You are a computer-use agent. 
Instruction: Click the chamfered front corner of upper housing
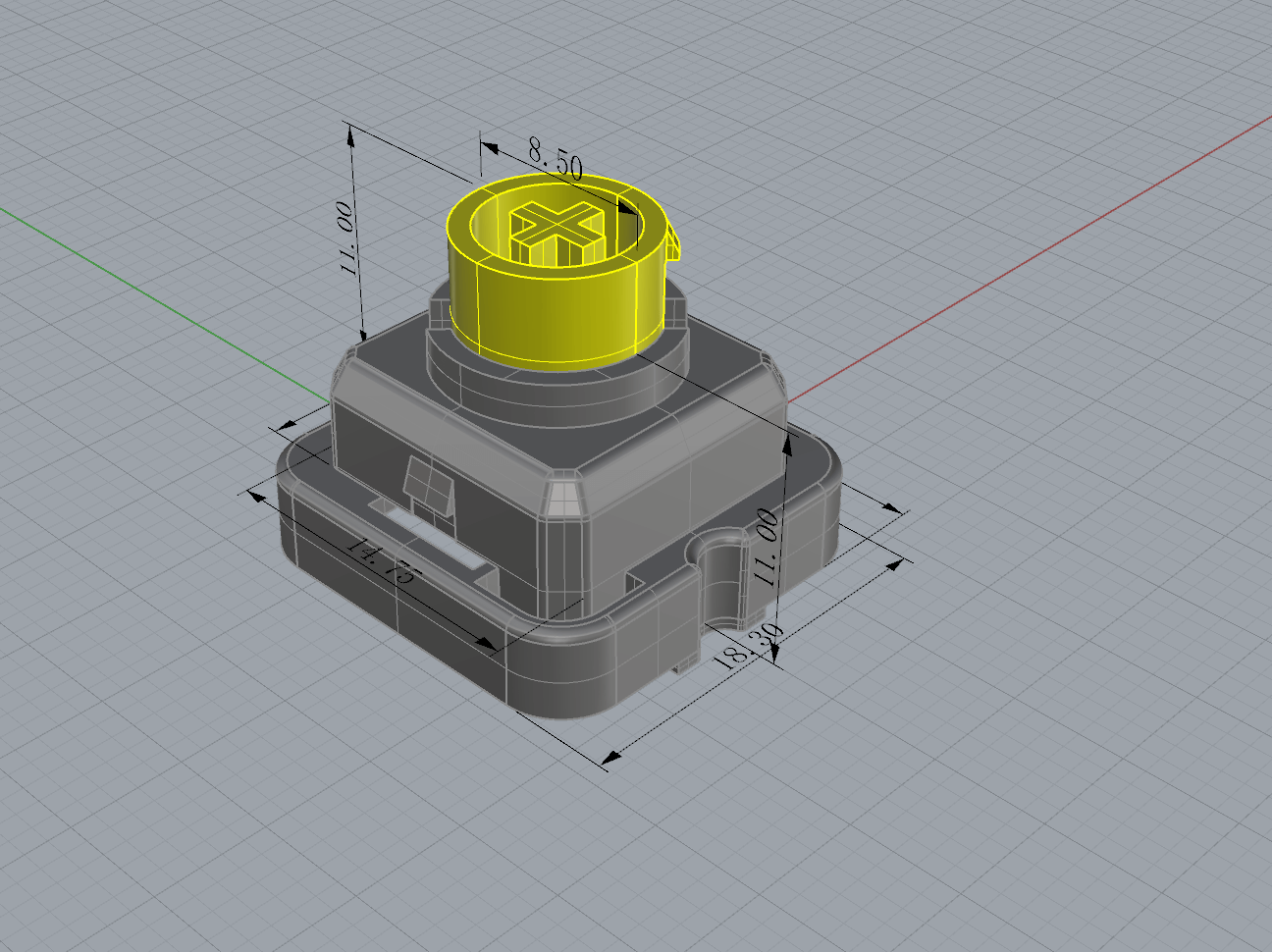[563, 498]
